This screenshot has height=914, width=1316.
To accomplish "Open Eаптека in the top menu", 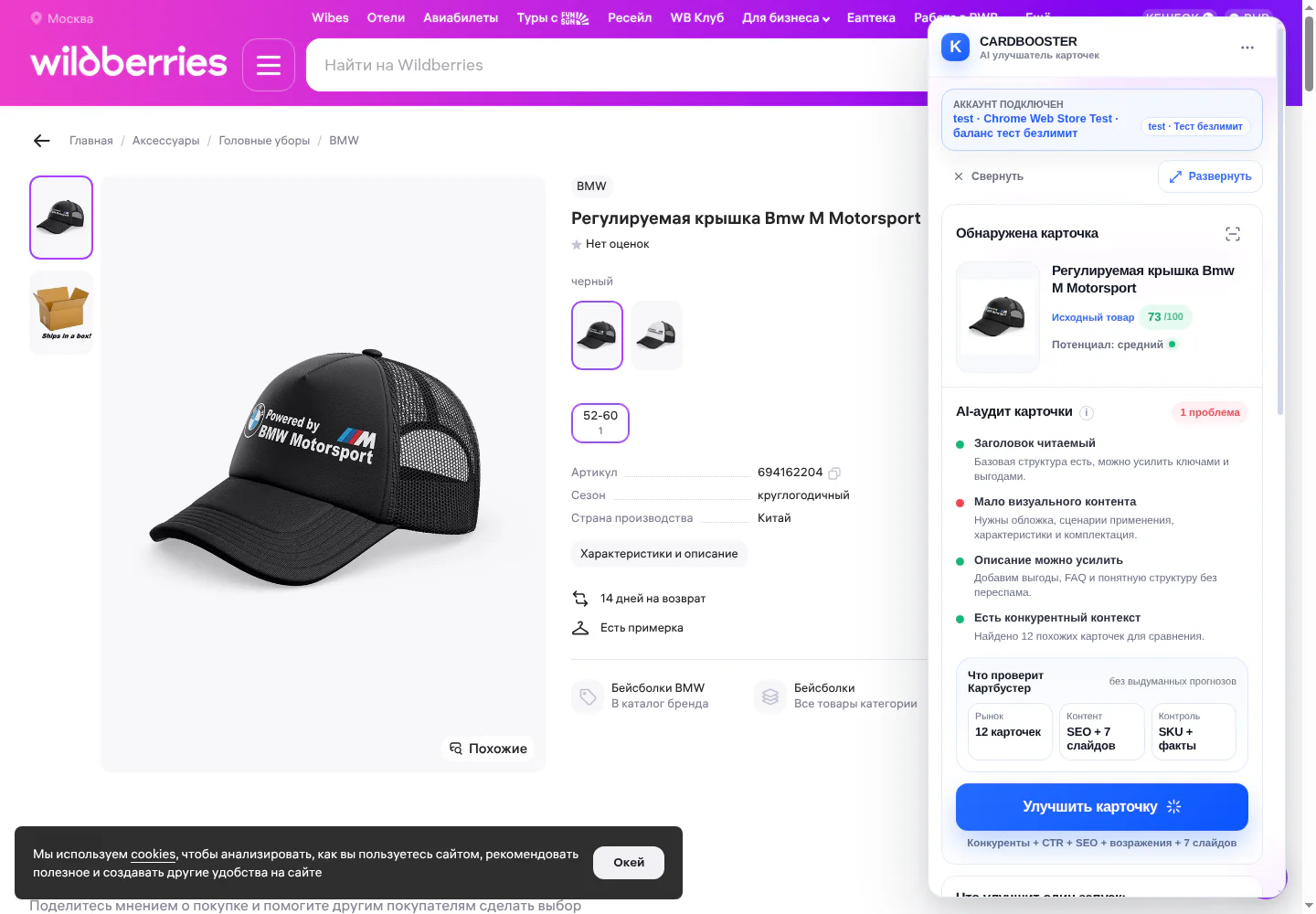I will tap(871, 18).
